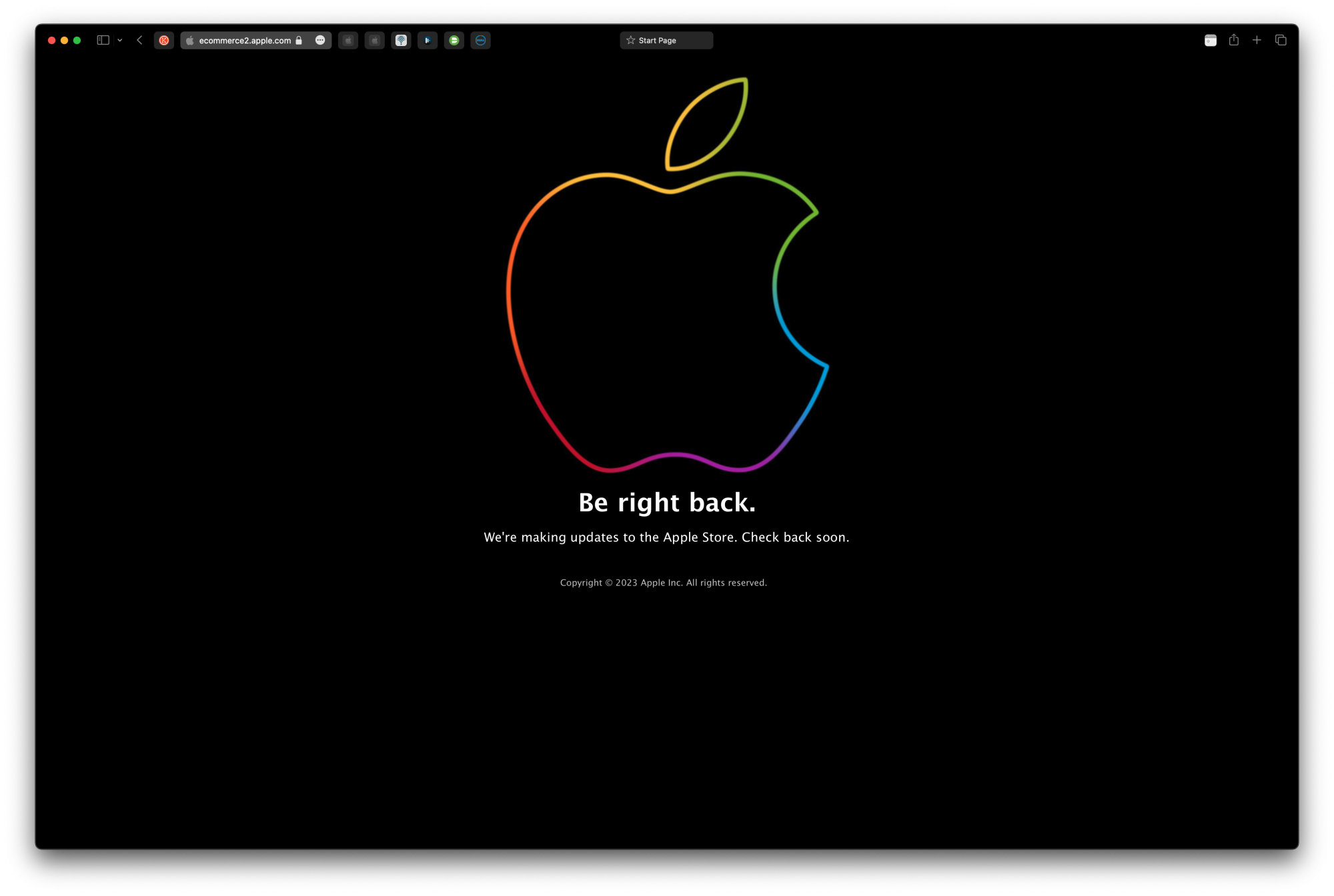Viewport: 1334px width, 896px height.
Task: Click the white window extension icon
Action: point(1211,41)
